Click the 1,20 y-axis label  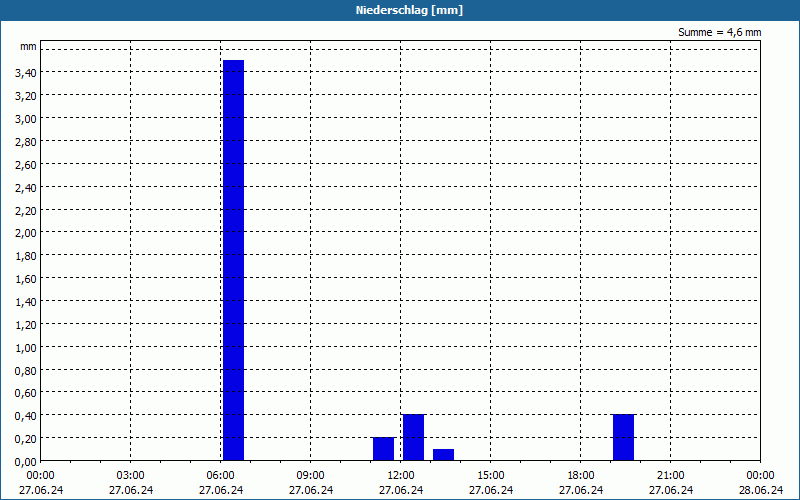tap(26, 325)
